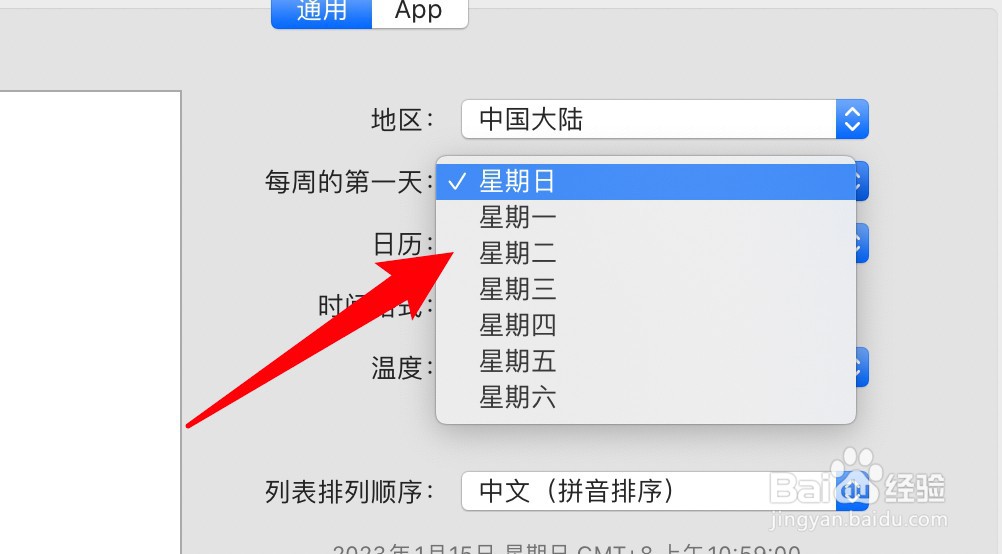The height and width of the screenshot is (554, 1002).
Task: Switch to the App tab
Action: (420, 13)
